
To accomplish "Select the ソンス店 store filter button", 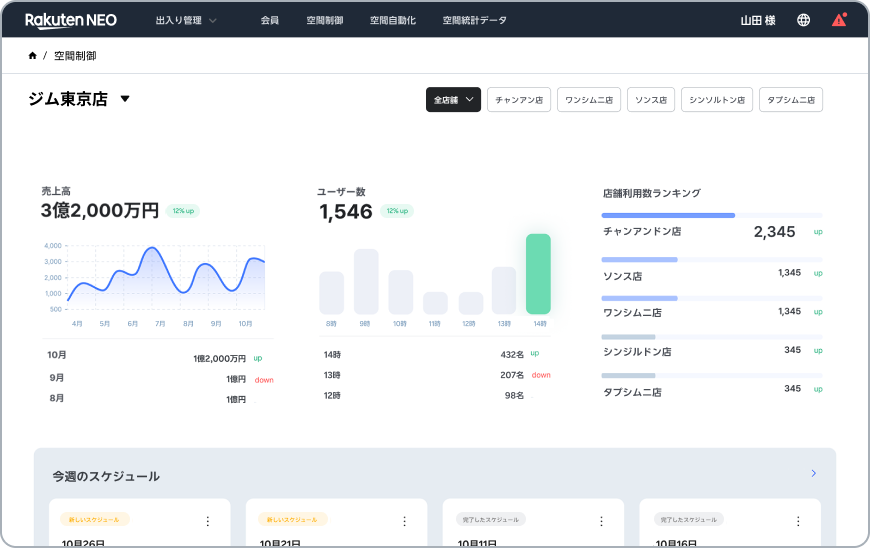I will pos(650,100).
